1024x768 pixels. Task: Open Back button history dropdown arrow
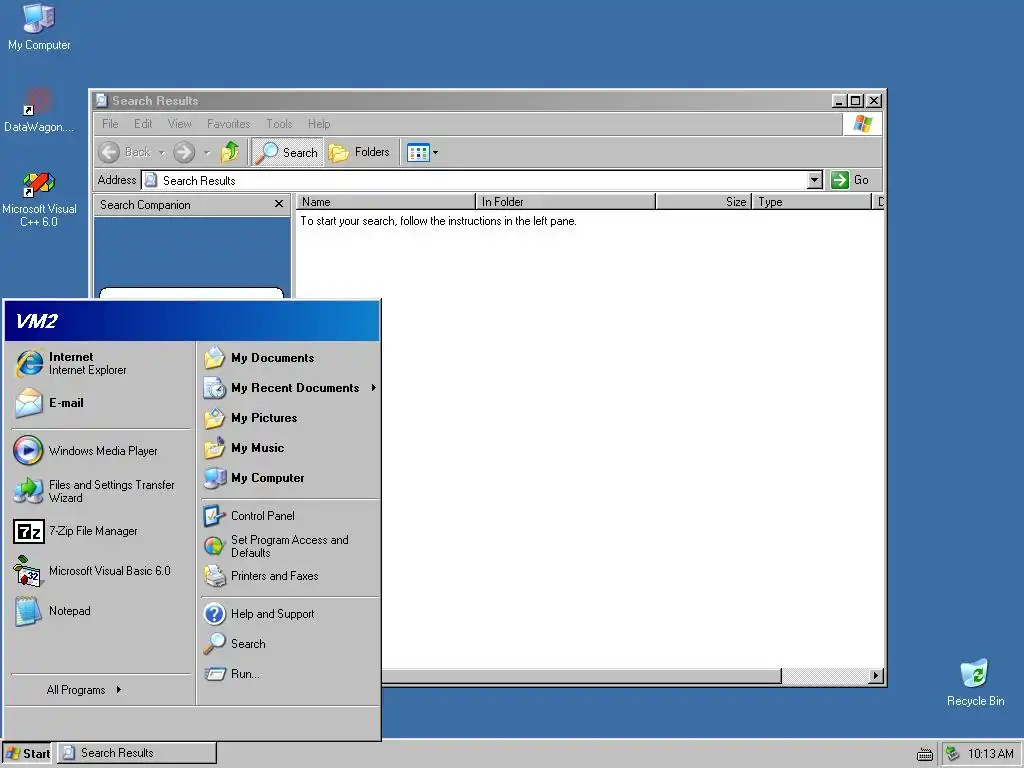point(161,153)
